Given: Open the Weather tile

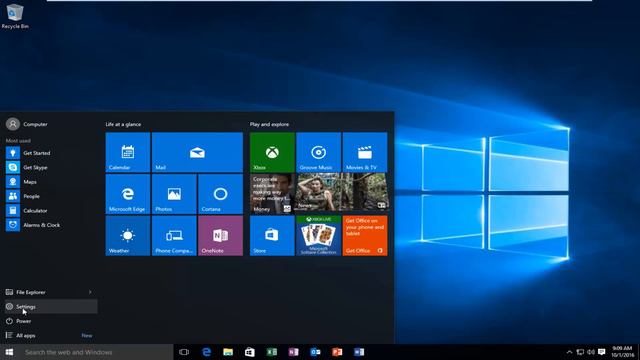Looking at the screenshot, I should pyautogui.click(x=128, y=236).
